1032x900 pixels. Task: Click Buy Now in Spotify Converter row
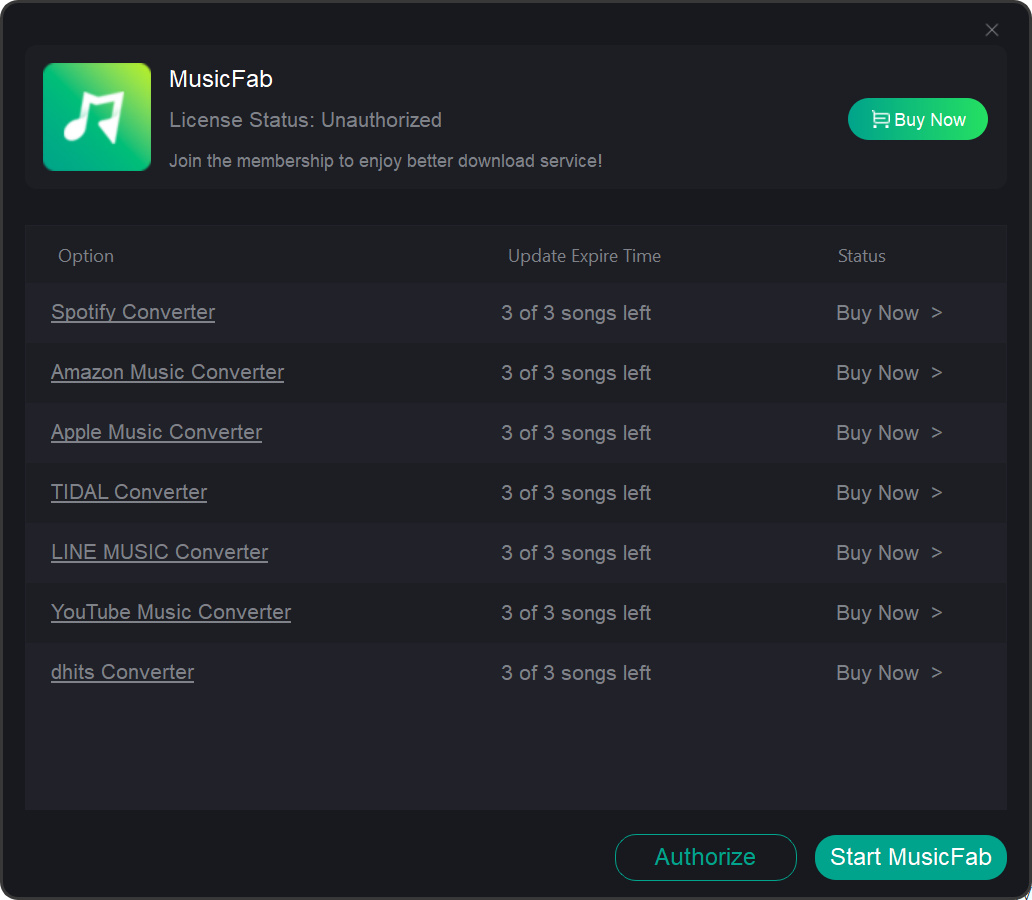click(889, 313)
